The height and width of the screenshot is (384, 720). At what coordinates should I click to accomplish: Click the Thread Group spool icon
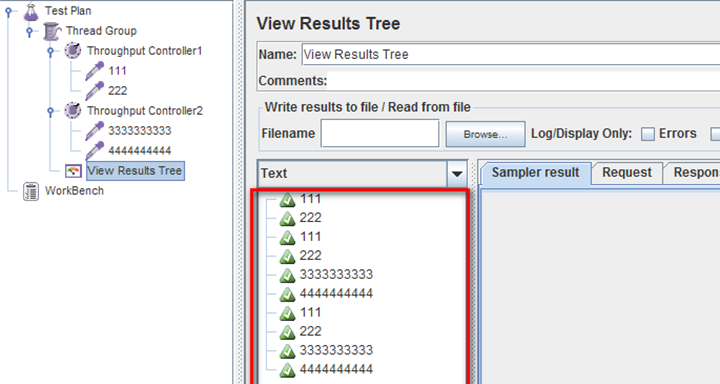pyautogui.click(x=52, y=31)
